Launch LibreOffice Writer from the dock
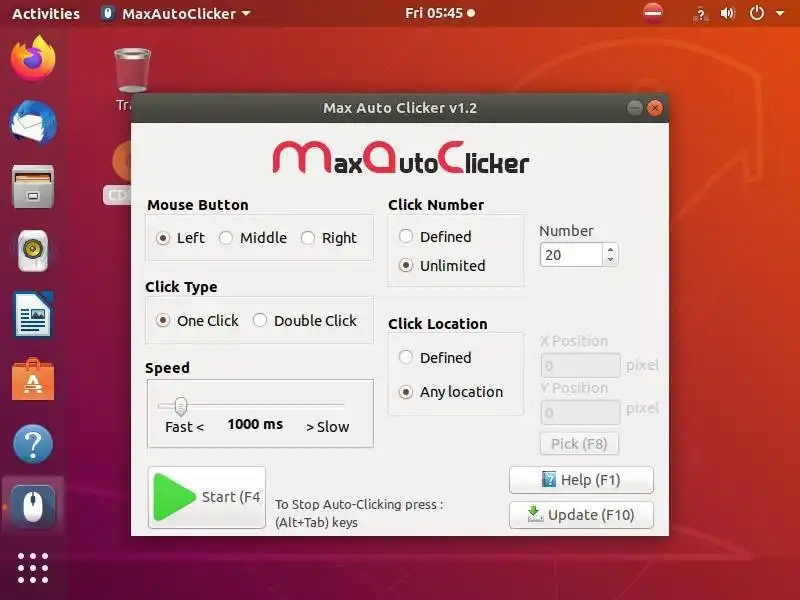The height and width of the screenshot is (600, 800). tap(33, 315)
